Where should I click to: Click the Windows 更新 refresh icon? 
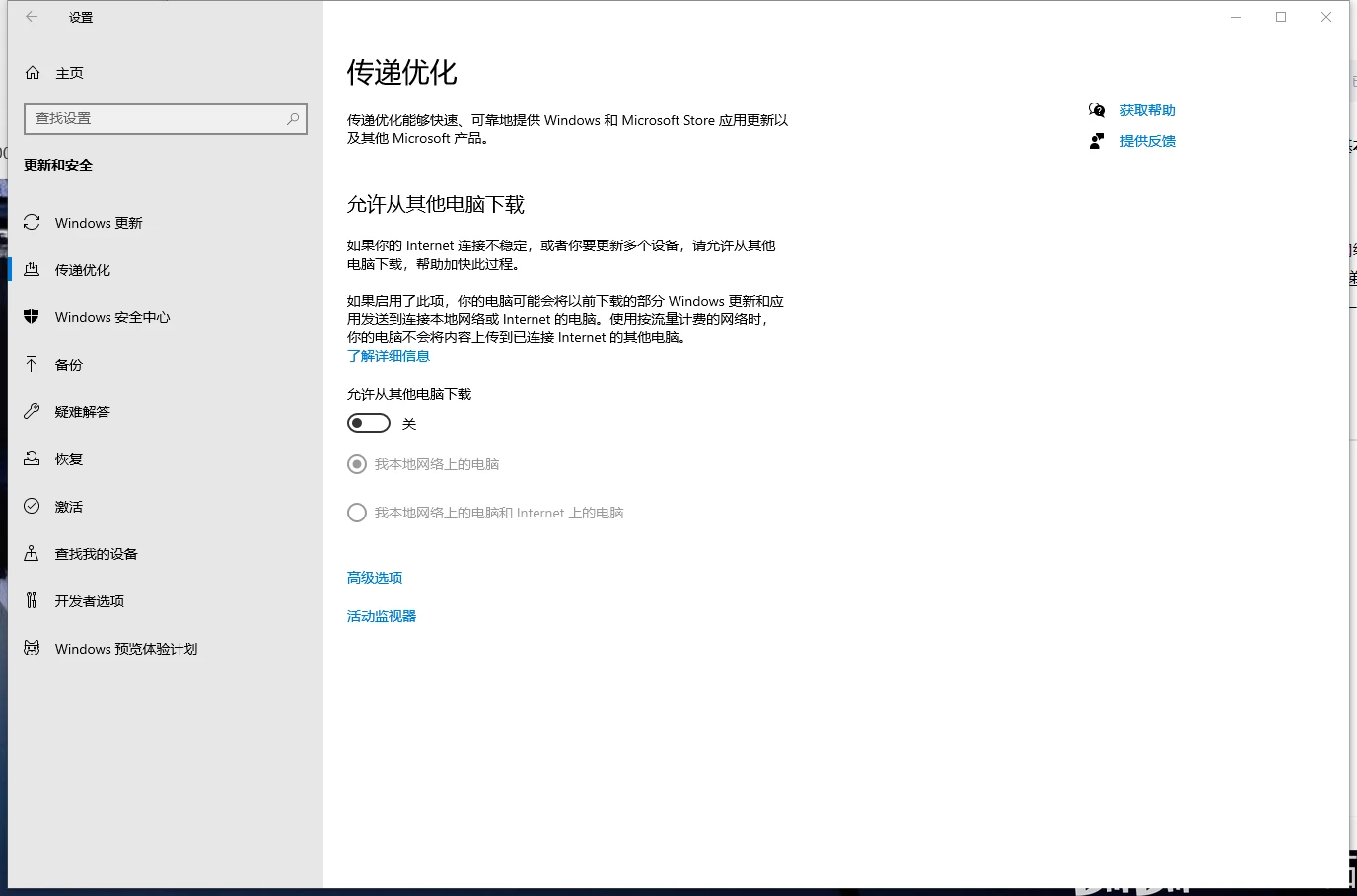[x=32, y=223]
